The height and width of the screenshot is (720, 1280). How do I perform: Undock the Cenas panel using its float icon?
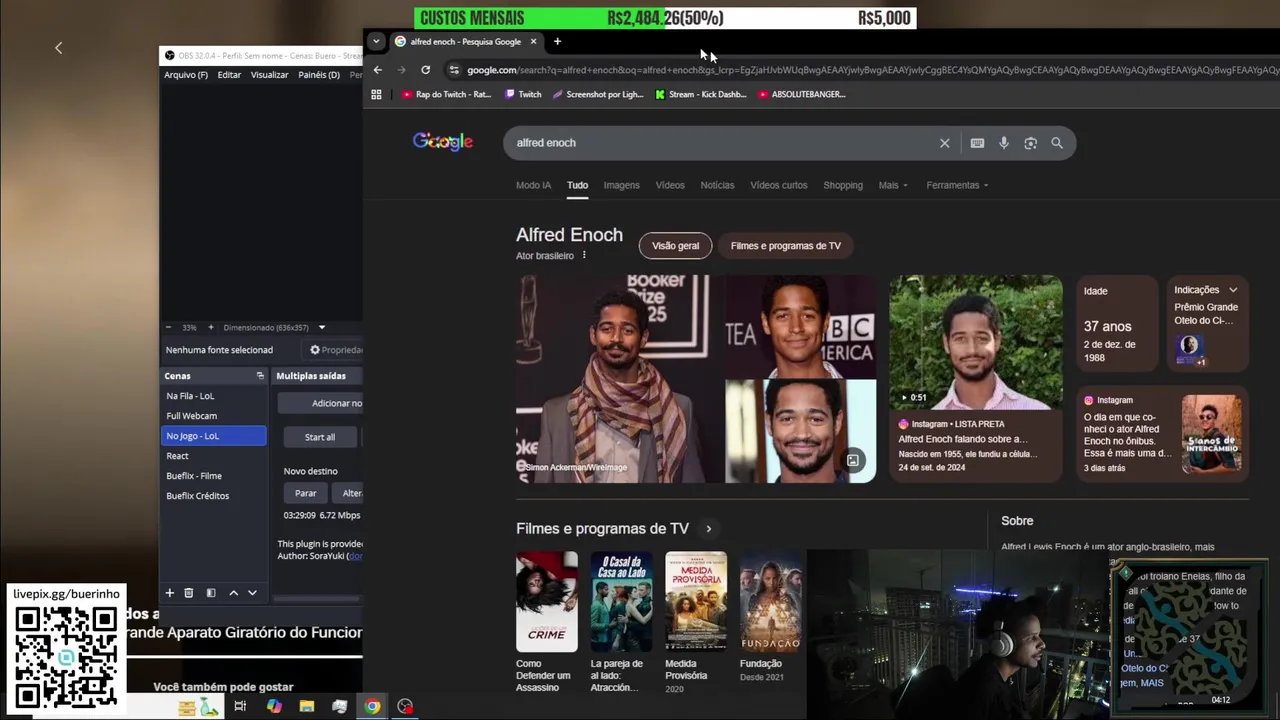point(260,376)
